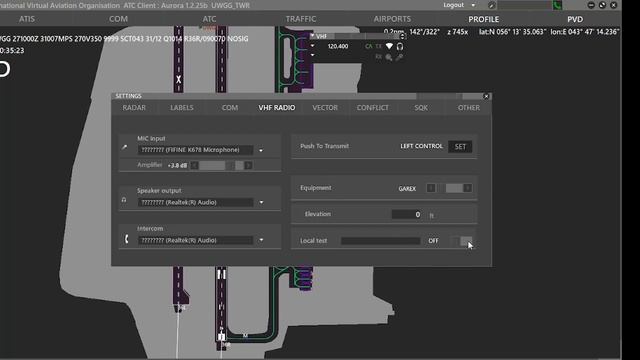Collapse the VHF panel with its header triangle
Image resolution: width=640 pixels, height=360 pixels.
(312, 36)
